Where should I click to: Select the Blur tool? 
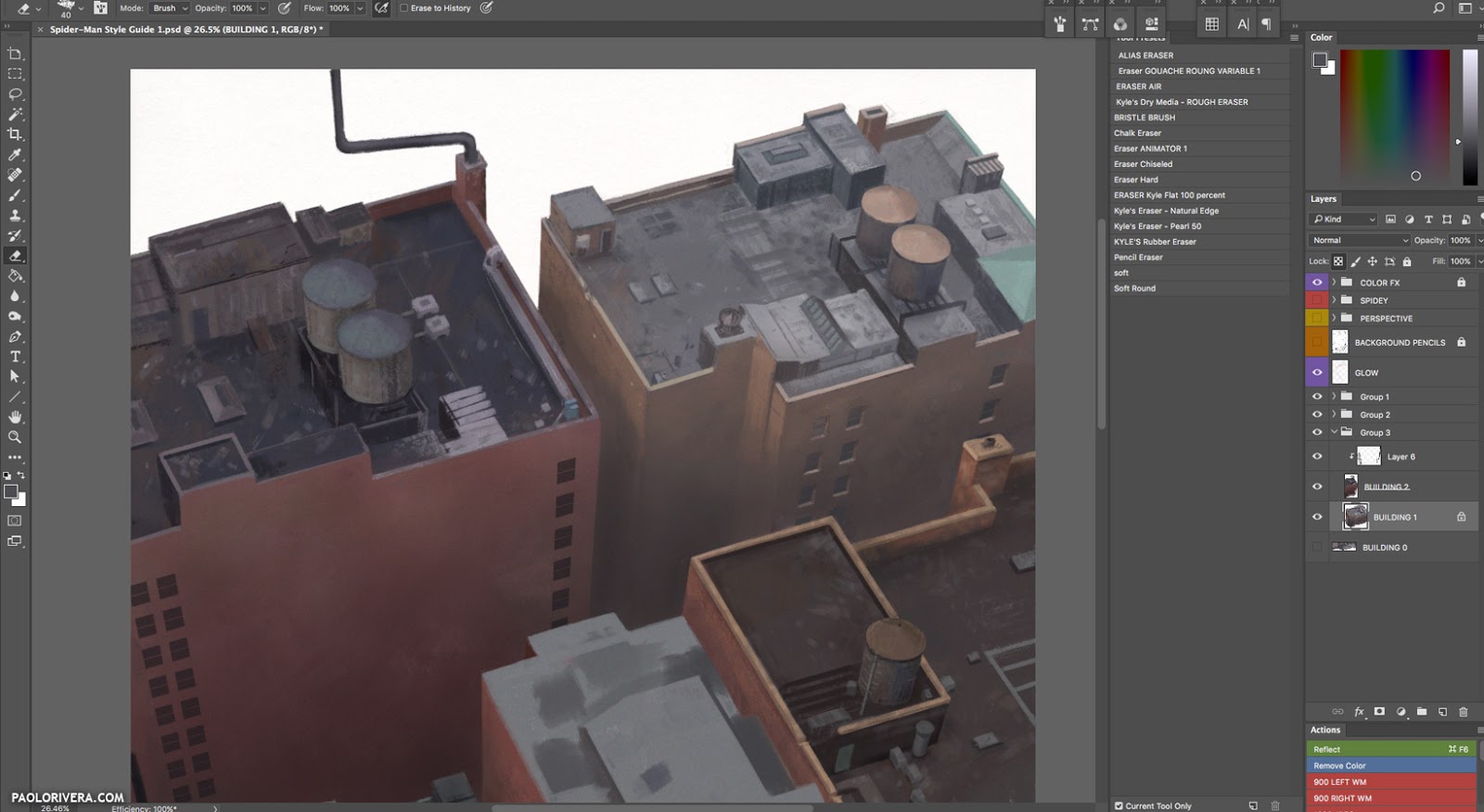tap(15, 297)
